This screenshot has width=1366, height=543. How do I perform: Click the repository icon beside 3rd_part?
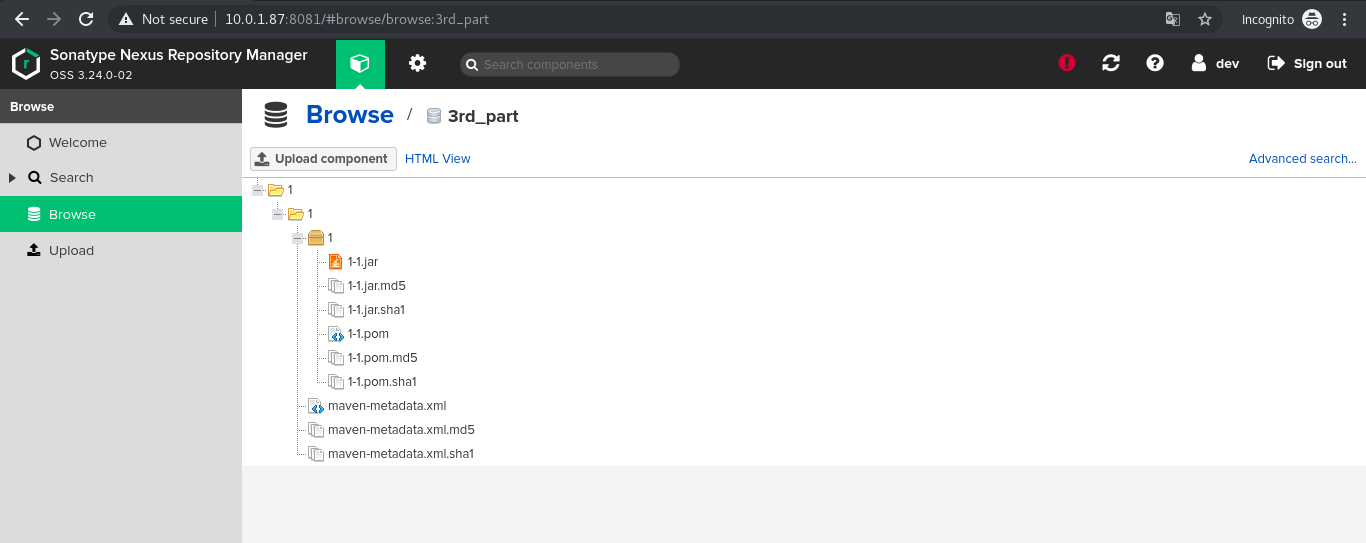[434, 116]
